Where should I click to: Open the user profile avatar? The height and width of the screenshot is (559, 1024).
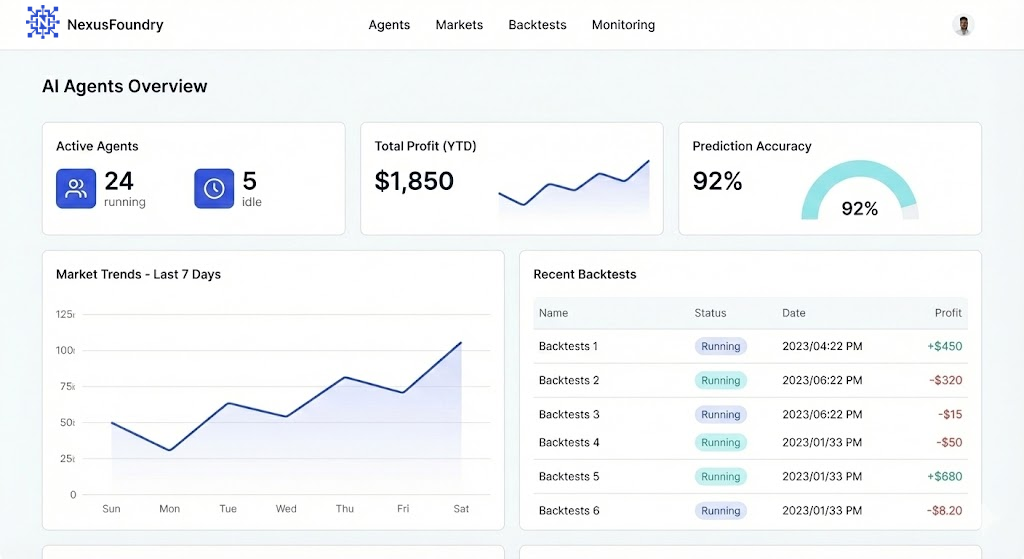[x=963, y=25]
